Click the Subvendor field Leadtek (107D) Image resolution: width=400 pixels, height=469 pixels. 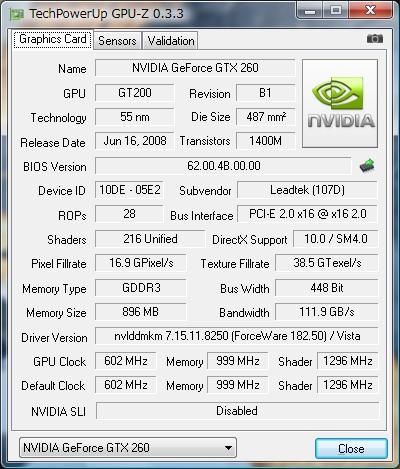pos(307,190)
